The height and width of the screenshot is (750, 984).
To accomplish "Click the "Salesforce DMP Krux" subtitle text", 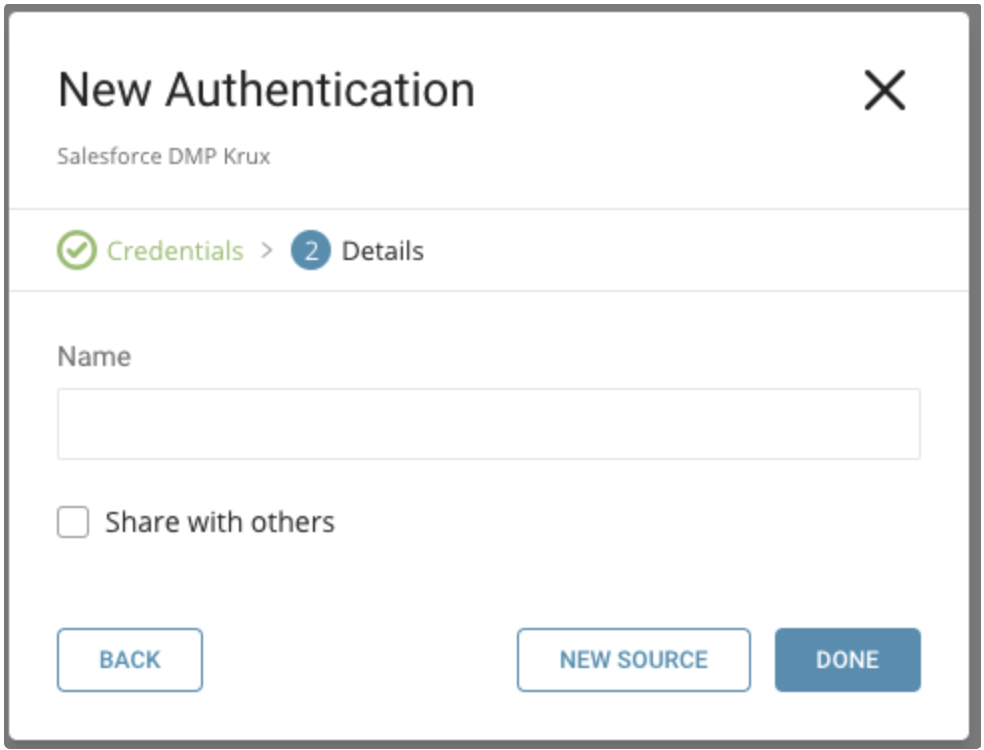I will pyautogui.click(x=164, y=157).
